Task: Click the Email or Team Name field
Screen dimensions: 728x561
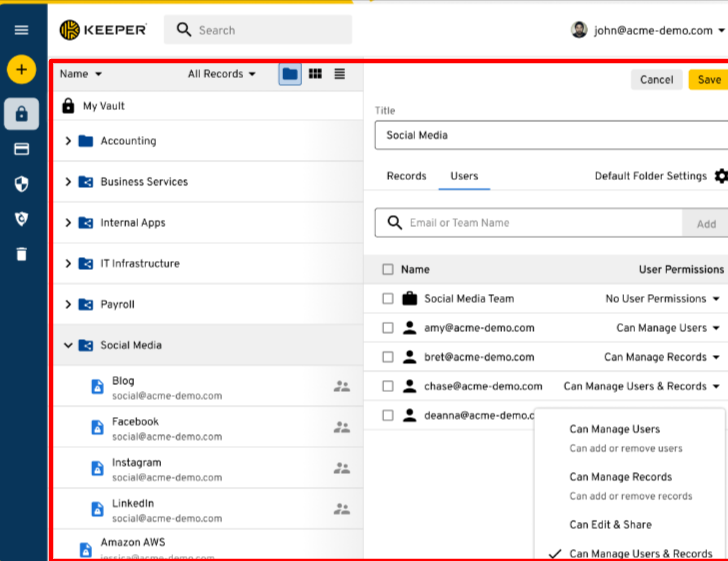Action: coord(529,223)
